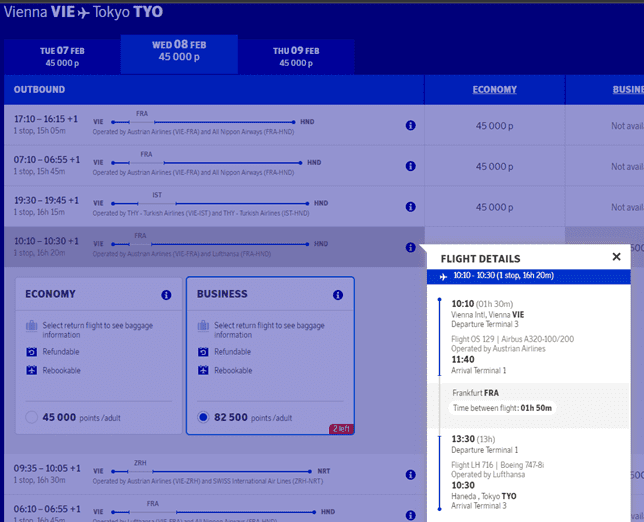644x522 pixels.
Task: Click Business card Refundable icon
Action: [203, 352]
